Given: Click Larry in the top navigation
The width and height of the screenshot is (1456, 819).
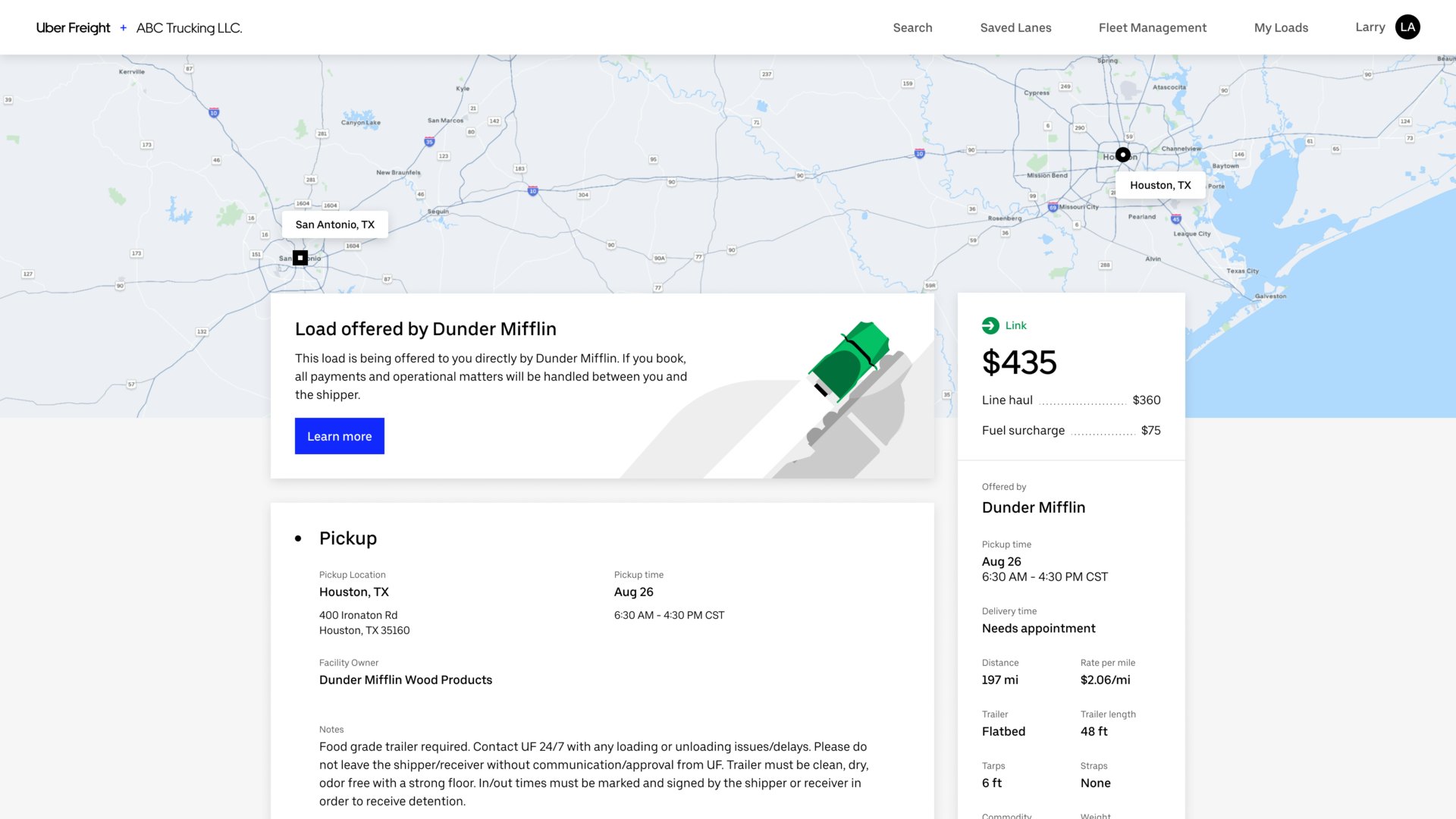Looking at the screenshot, I should pyautogui.click(x=1370, y=27).
